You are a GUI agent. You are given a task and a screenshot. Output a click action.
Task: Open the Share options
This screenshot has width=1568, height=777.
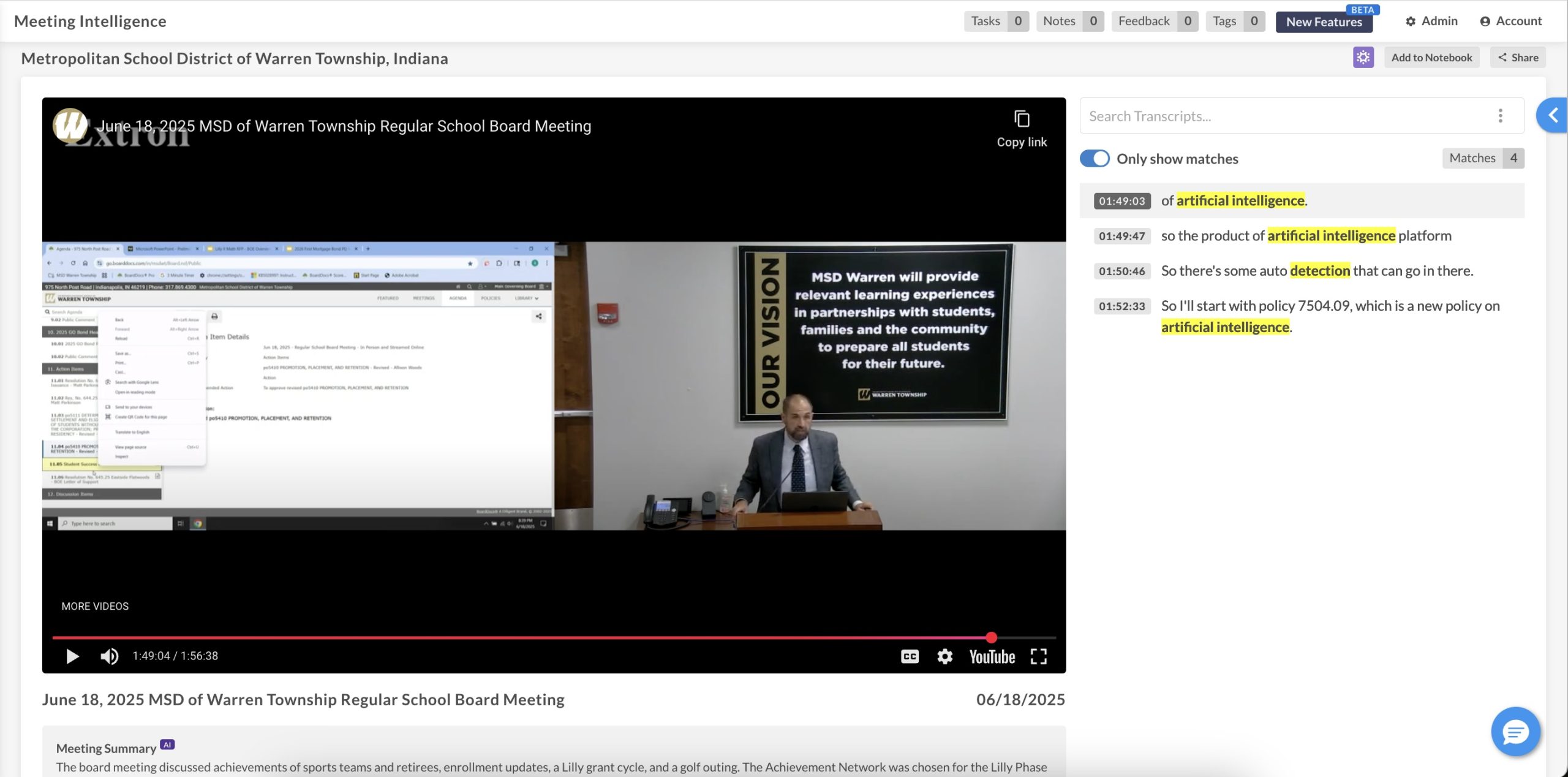1518,58
